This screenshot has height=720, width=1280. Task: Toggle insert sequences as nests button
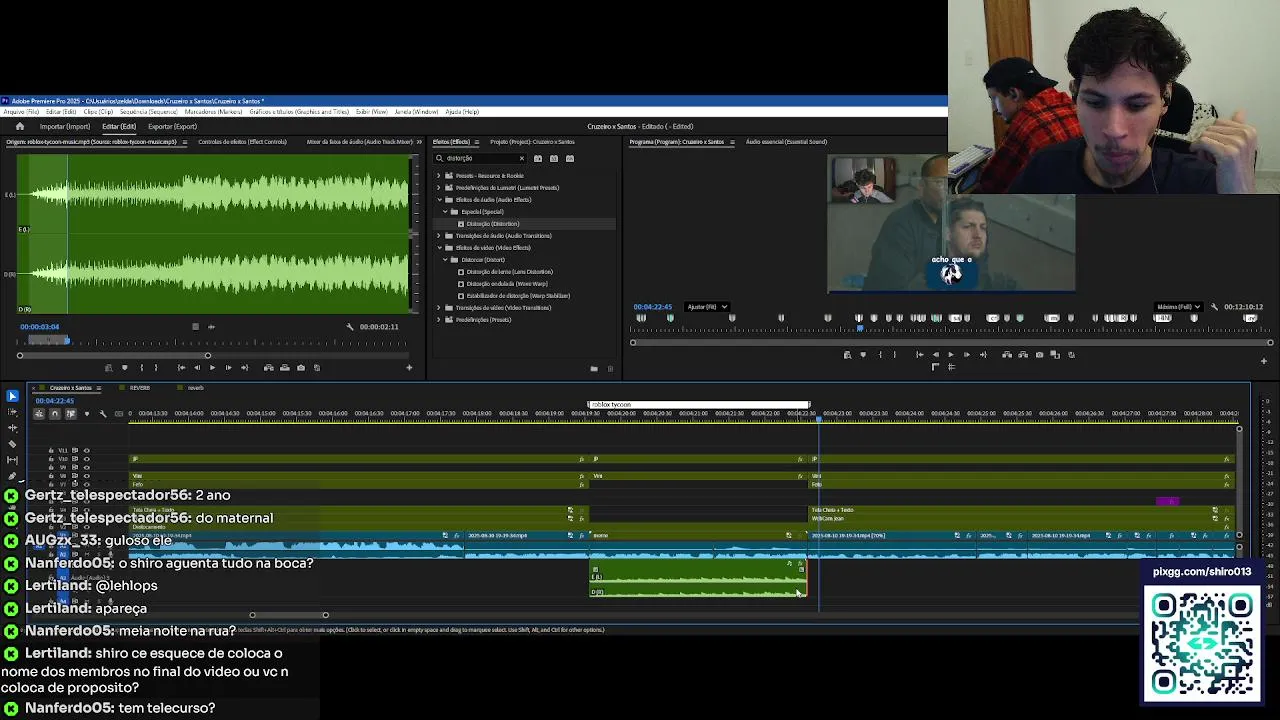[x=39, y=414]
